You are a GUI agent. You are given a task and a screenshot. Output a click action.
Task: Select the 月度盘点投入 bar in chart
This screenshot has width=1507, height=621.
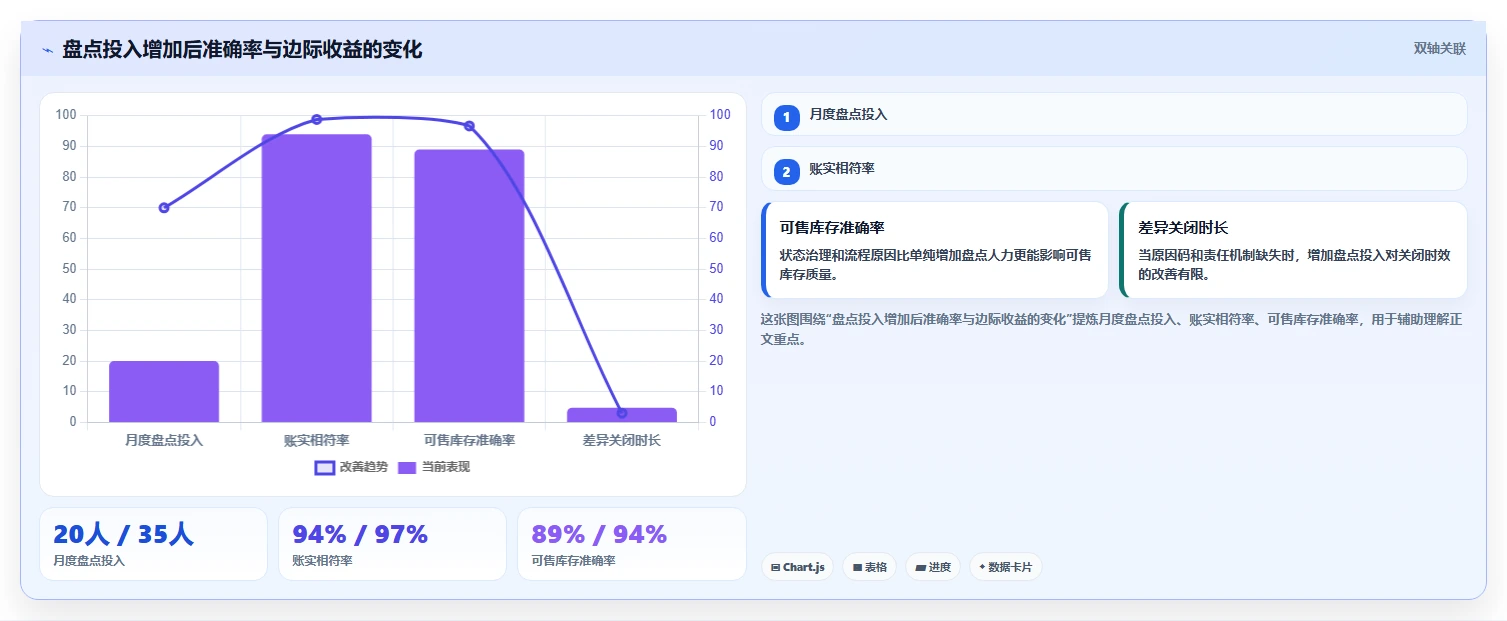pyautogui.click(x=164, y=391)
